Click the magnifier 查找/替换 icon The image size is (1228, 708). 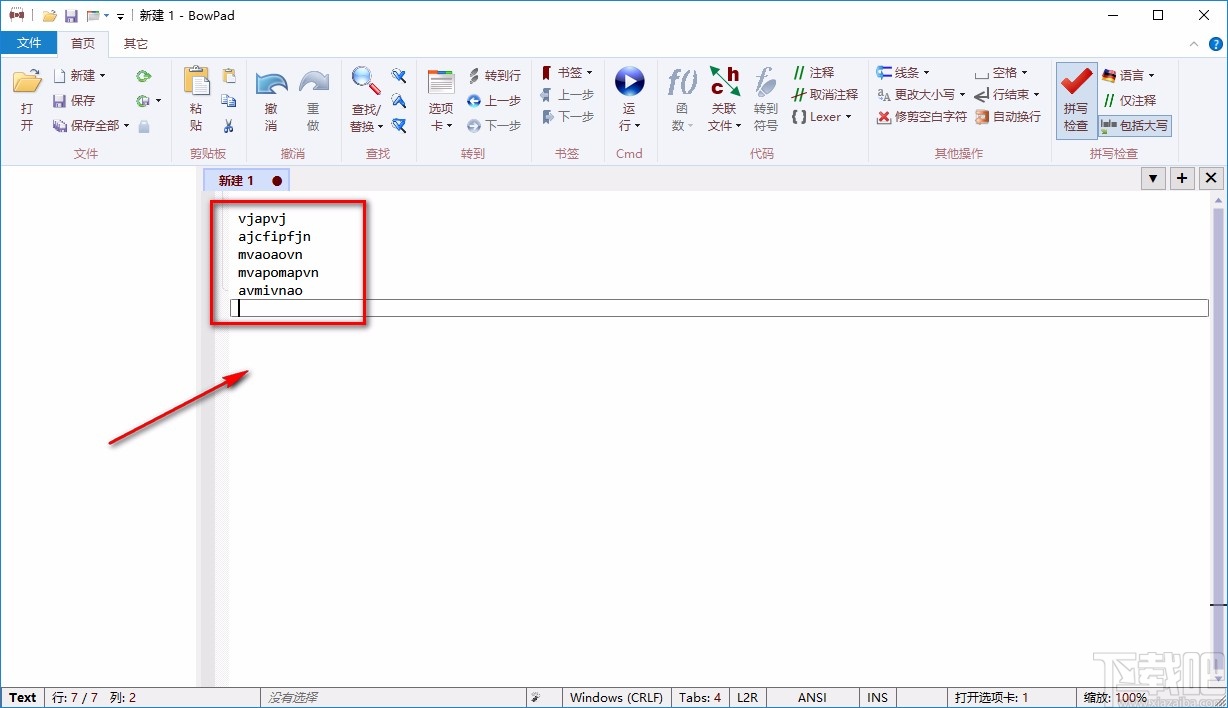(x=366, y=81)
